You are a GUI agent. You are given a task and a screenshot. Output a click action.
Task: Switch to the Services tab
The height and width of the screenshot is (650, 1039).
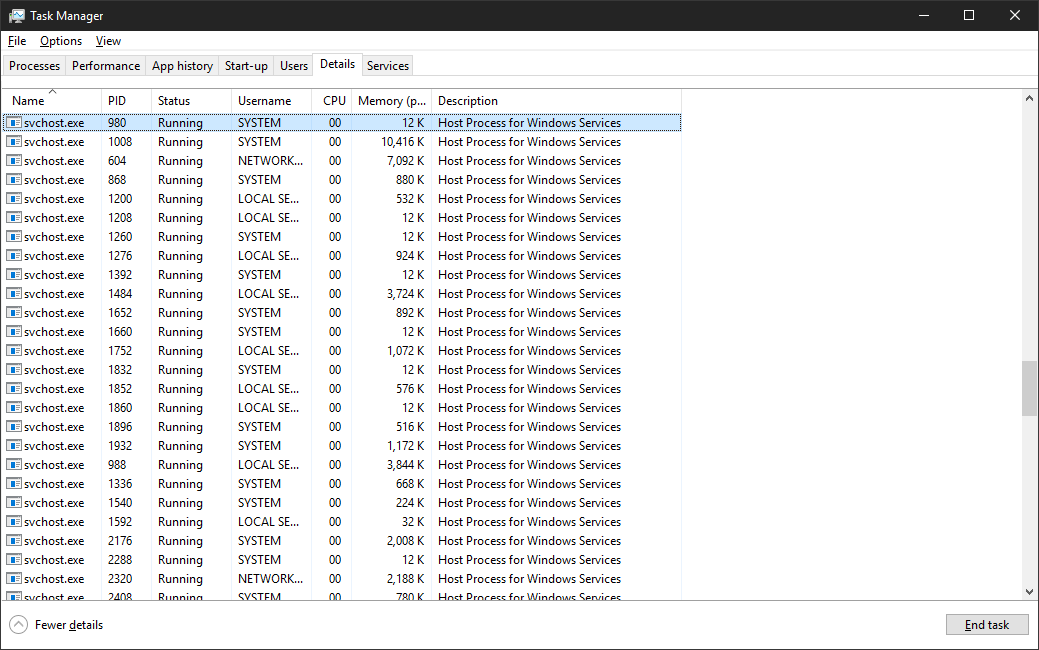coord(388,66)
